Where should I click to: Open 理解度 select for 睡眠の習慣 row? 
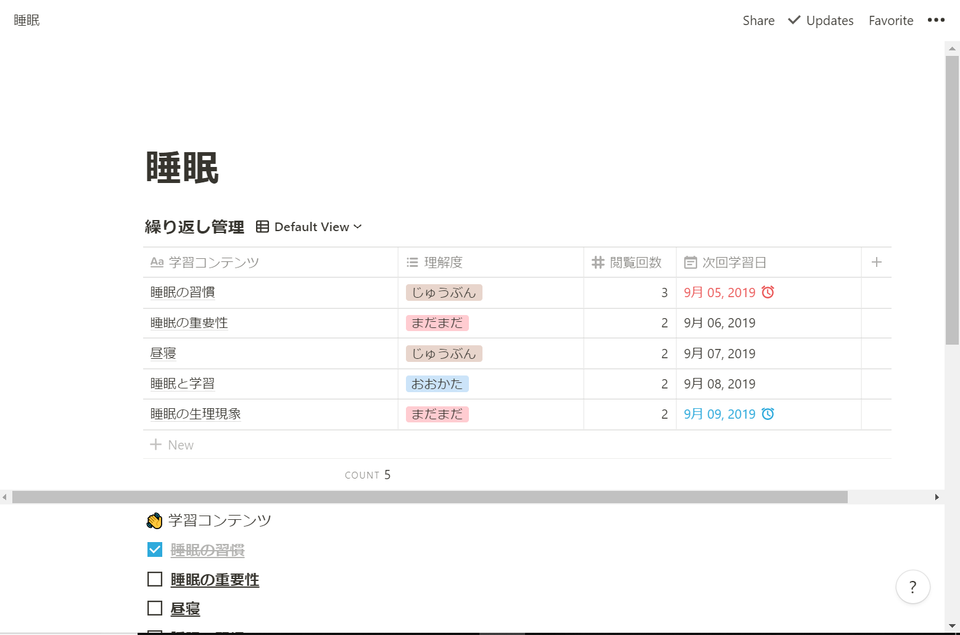coord(444,293)
